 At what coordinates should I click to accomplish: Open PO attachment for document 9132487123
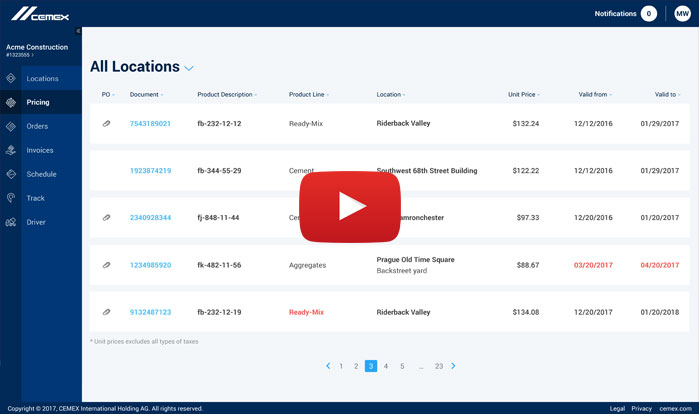point(106,312)
